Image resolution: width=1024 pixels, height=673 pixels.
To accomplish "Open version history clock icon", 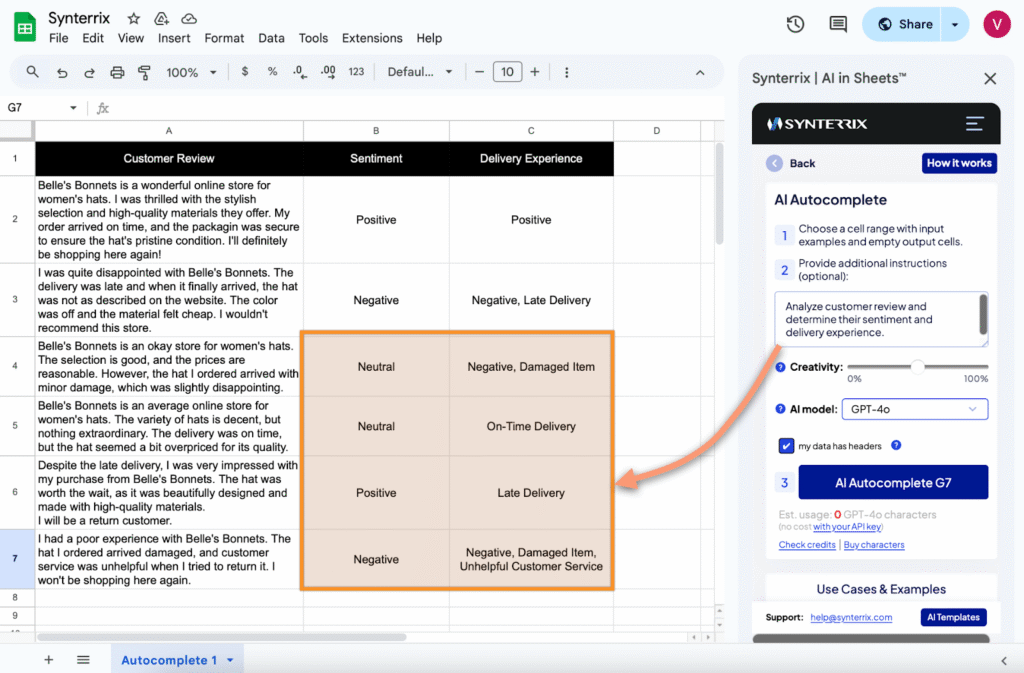I will 795,25.
